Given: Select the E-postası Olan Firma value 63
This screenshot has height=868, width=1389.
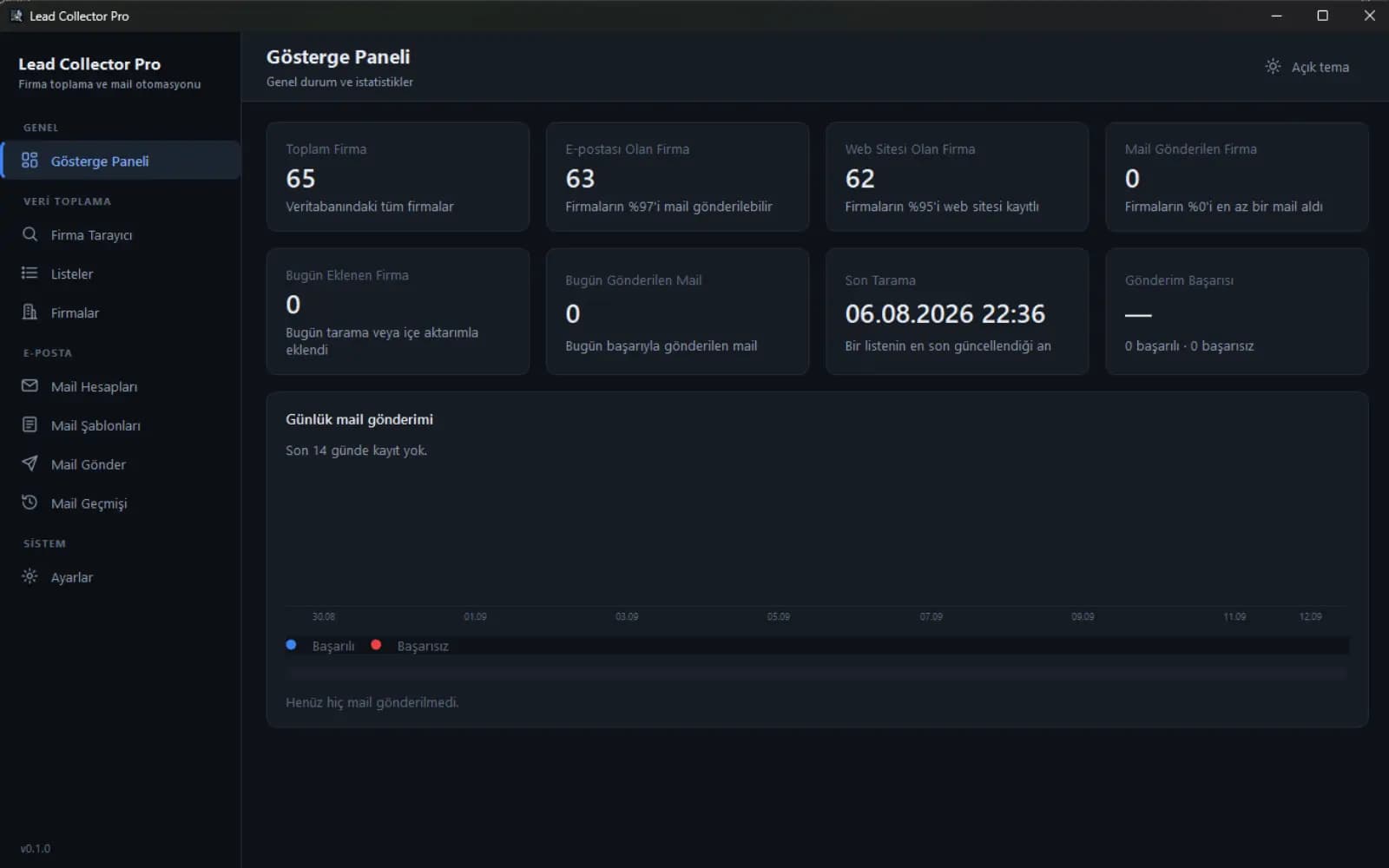Looking at the screenshot, I should 580,179.
